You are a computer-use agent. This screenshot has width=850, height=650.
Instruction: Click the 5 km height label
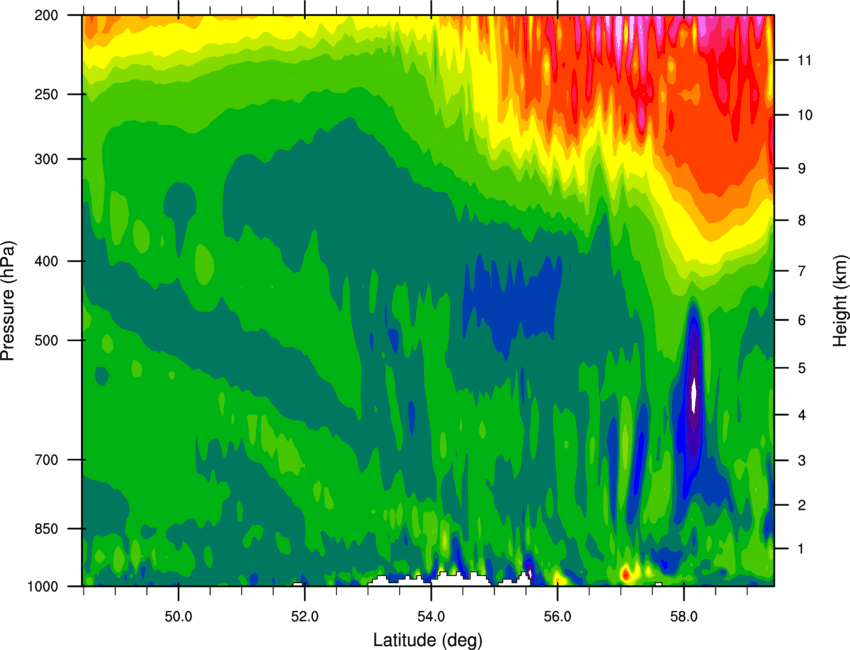click(801, 368)
